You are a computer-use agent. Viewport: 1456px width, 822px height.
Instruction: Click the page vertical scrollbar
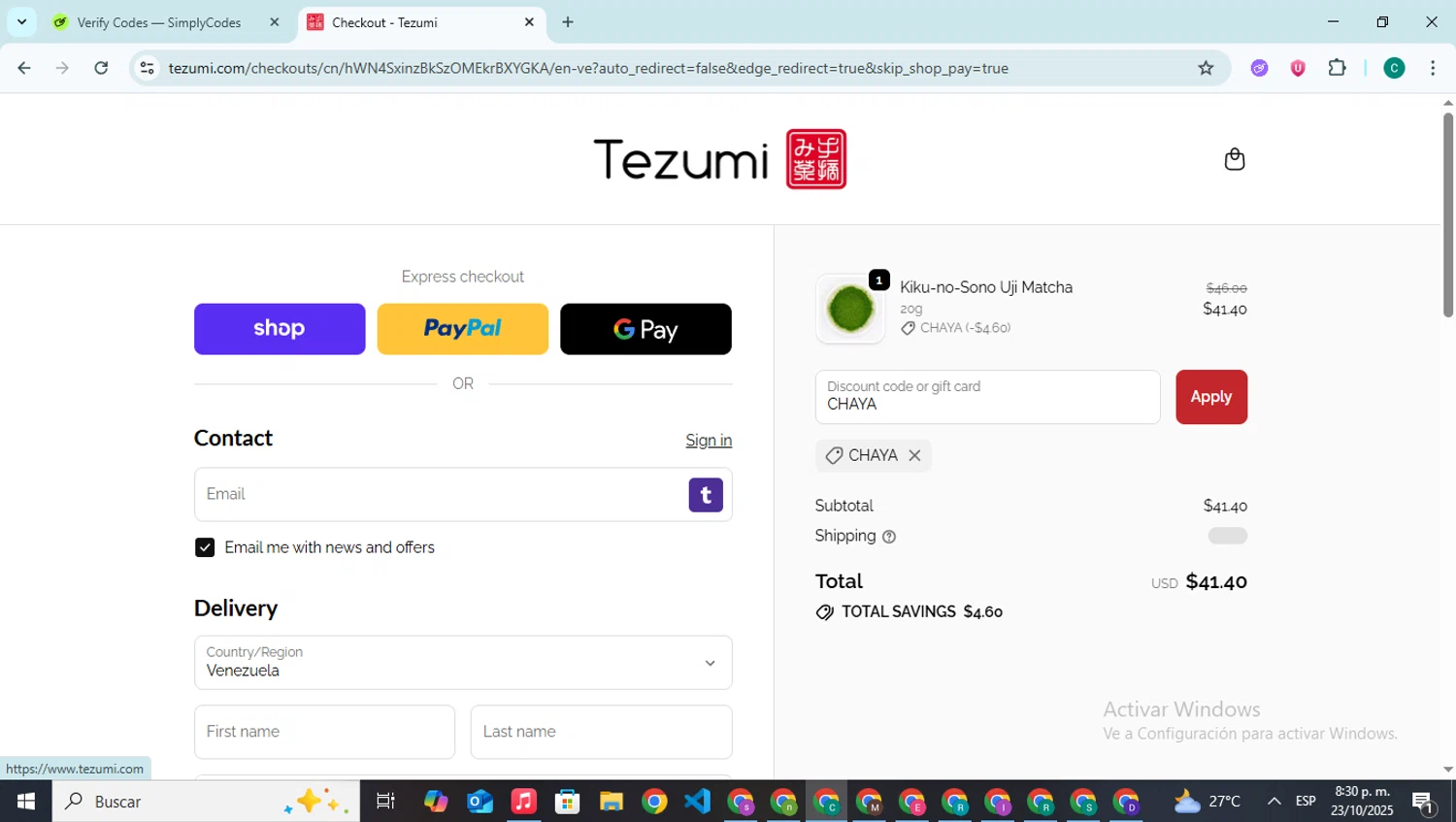(1448, 214)
